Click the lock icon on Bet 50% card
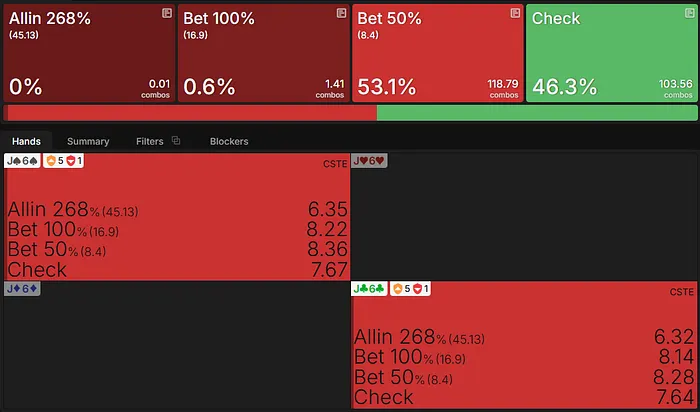The height and width of the screenshot is (412, 700). click(515, 13)
